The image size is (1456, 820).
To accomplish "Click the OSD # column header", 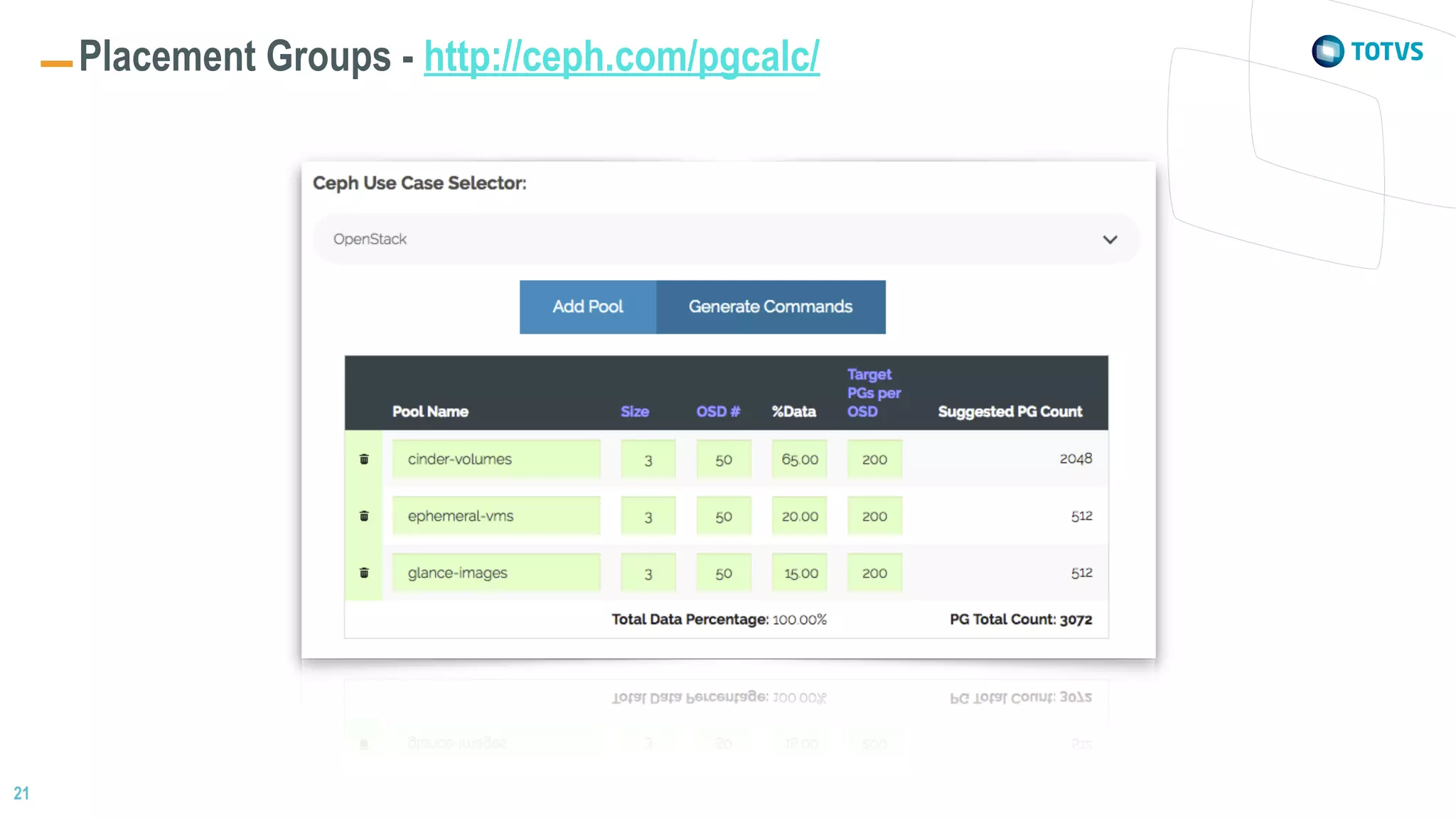I will coord(718,412).
